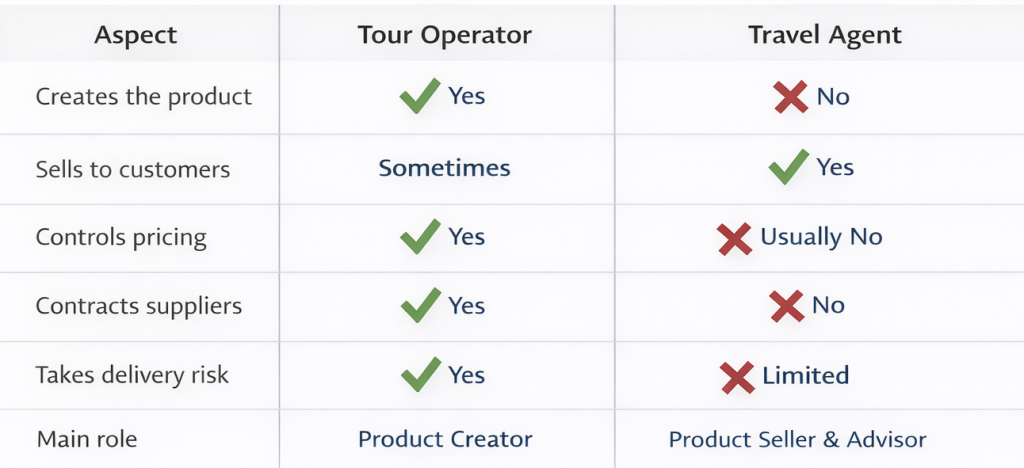Click the red X in Travel Agent's Contracts suppliers row
1024x468 pixels.
pyautogui.click(x=787, y=306)
